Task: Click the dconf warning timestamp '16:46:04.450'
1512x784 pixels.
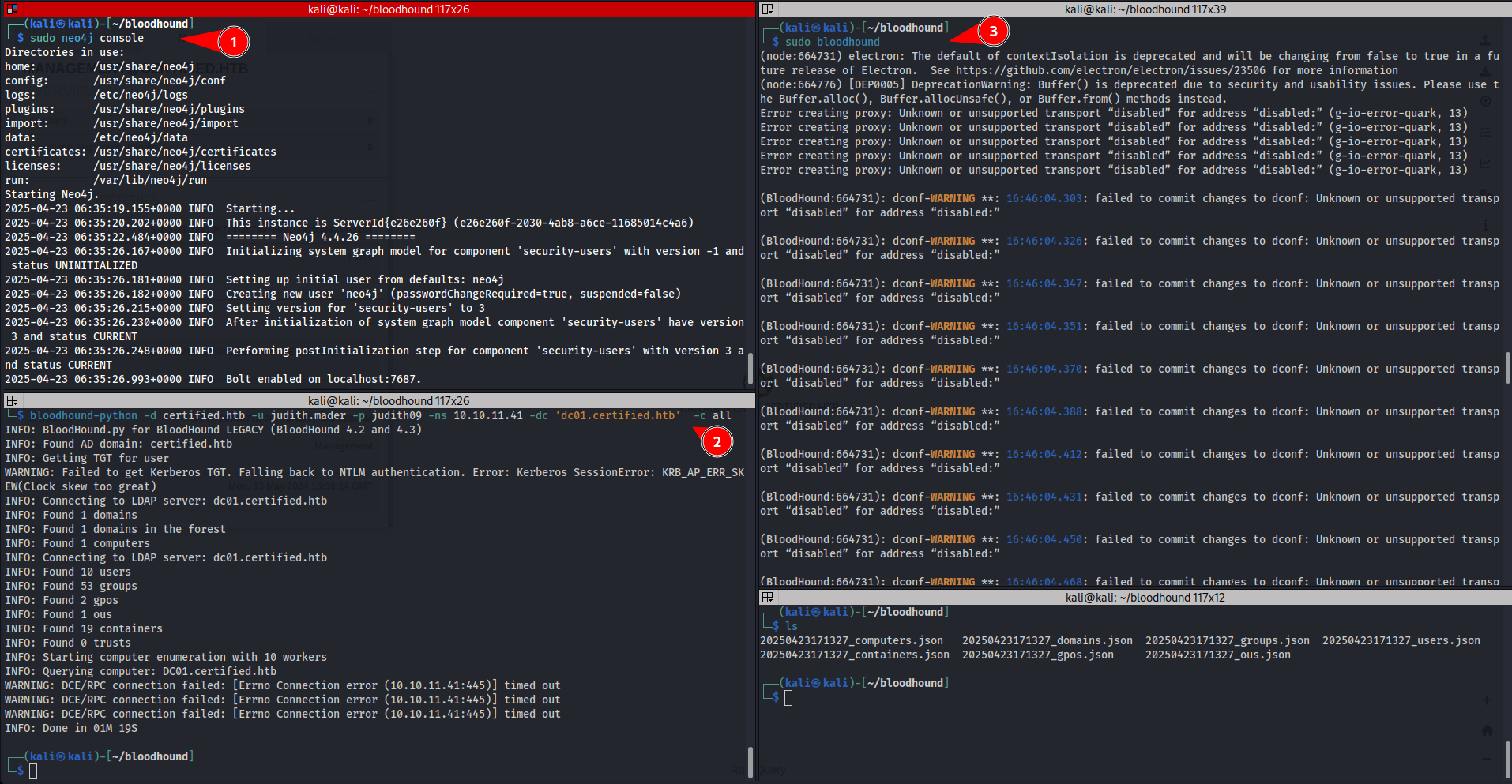Action: 1044,539
